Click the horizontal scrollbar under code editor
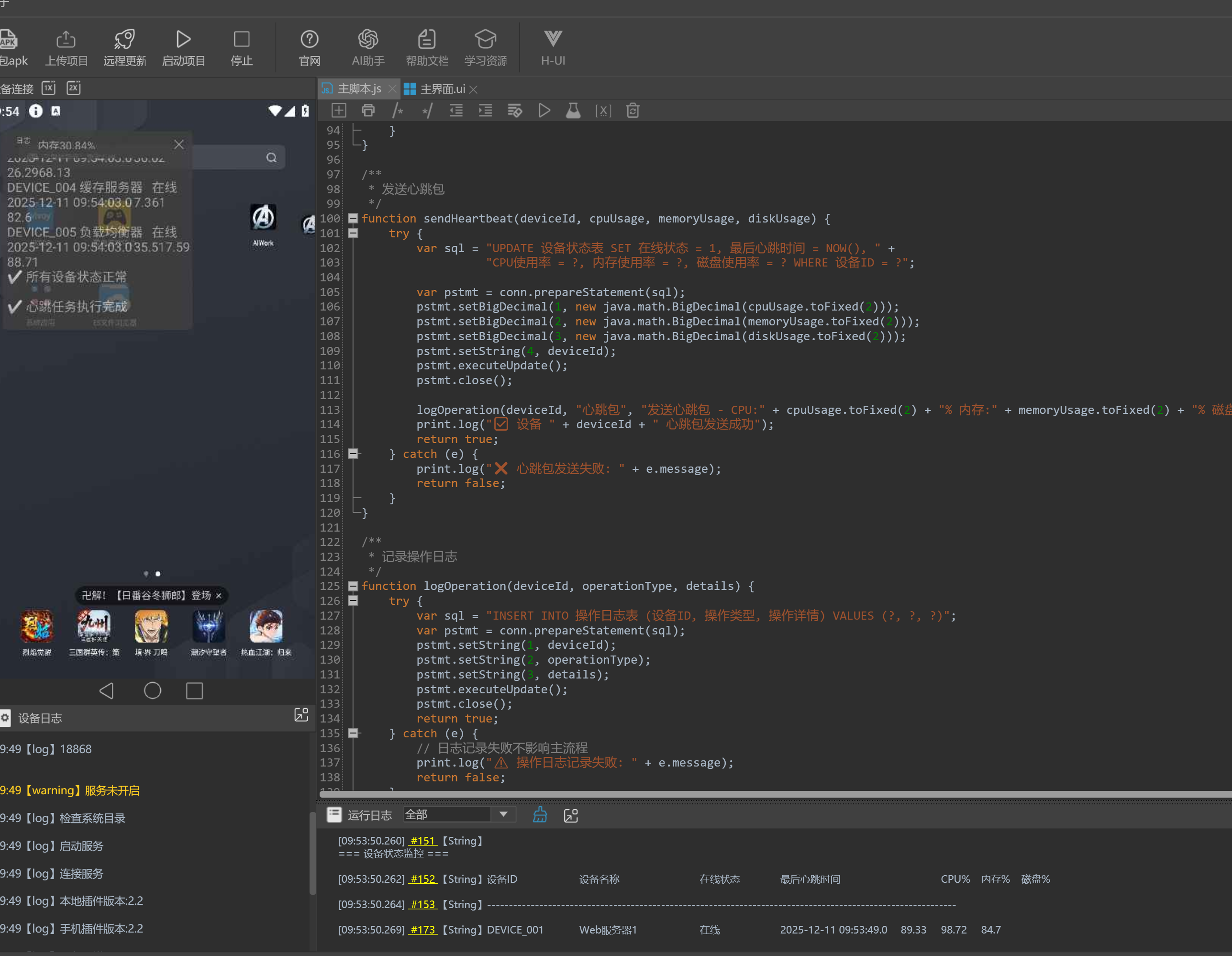This screenshot has height=956, width=1232. click(x=773, y=794)
